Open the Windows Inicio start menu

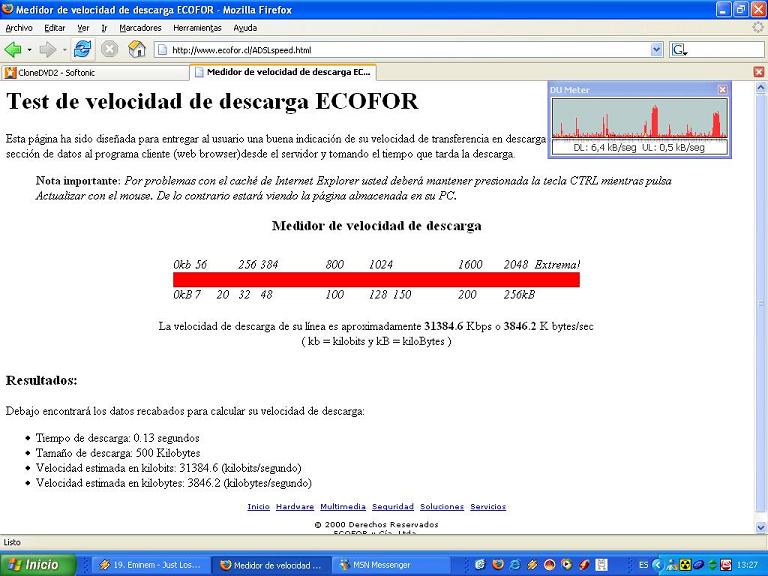tap(38, 565)
